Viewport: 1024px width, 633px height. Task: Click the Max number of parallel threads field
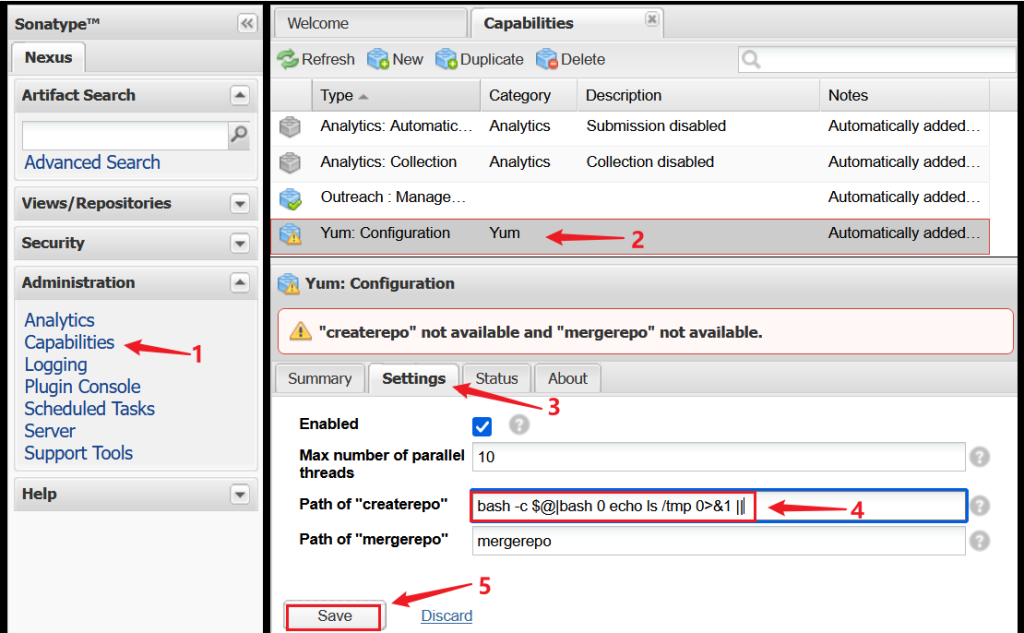(718, 457)
